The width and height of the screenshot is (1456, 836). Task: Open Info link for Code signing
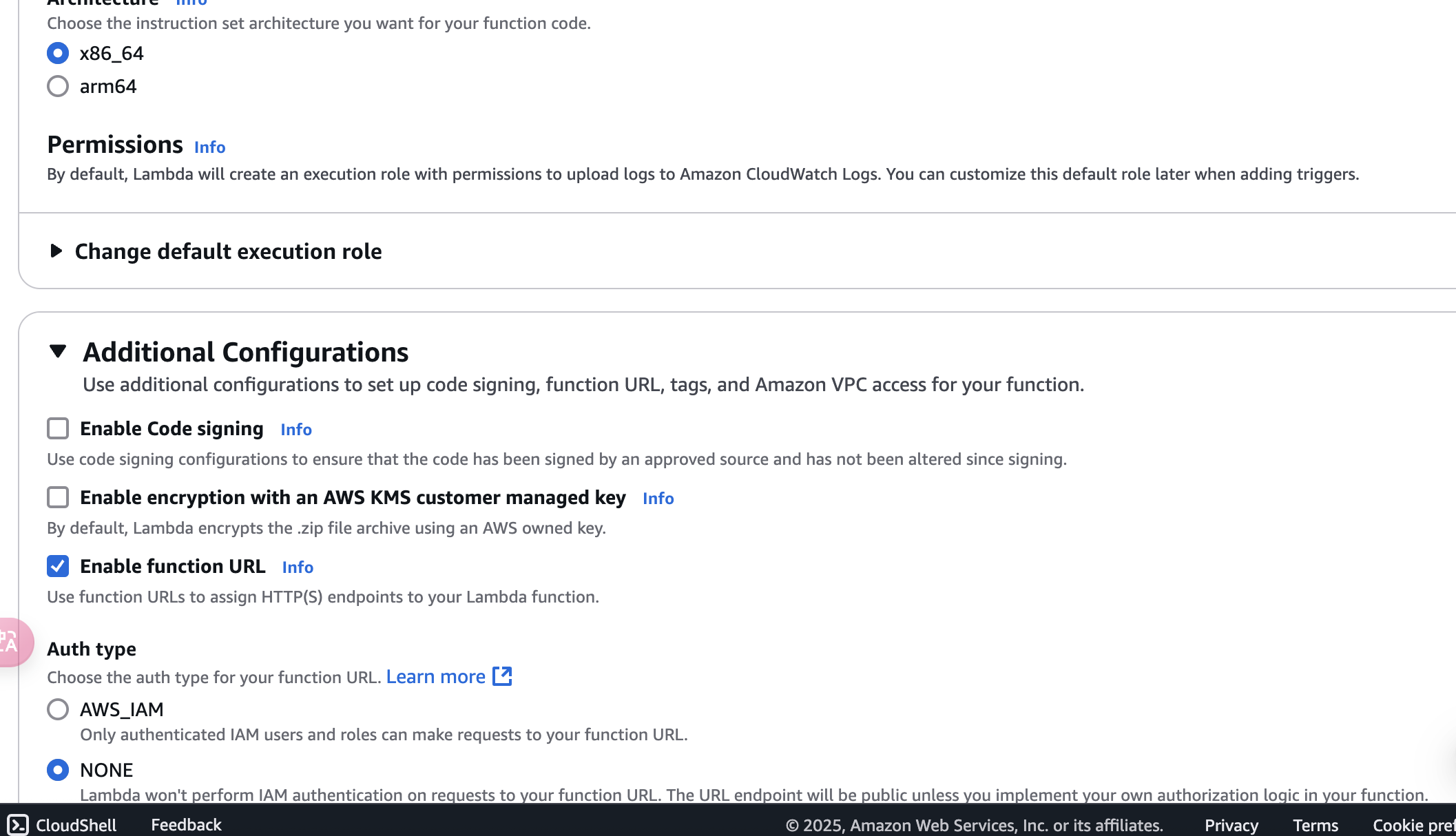296,429
